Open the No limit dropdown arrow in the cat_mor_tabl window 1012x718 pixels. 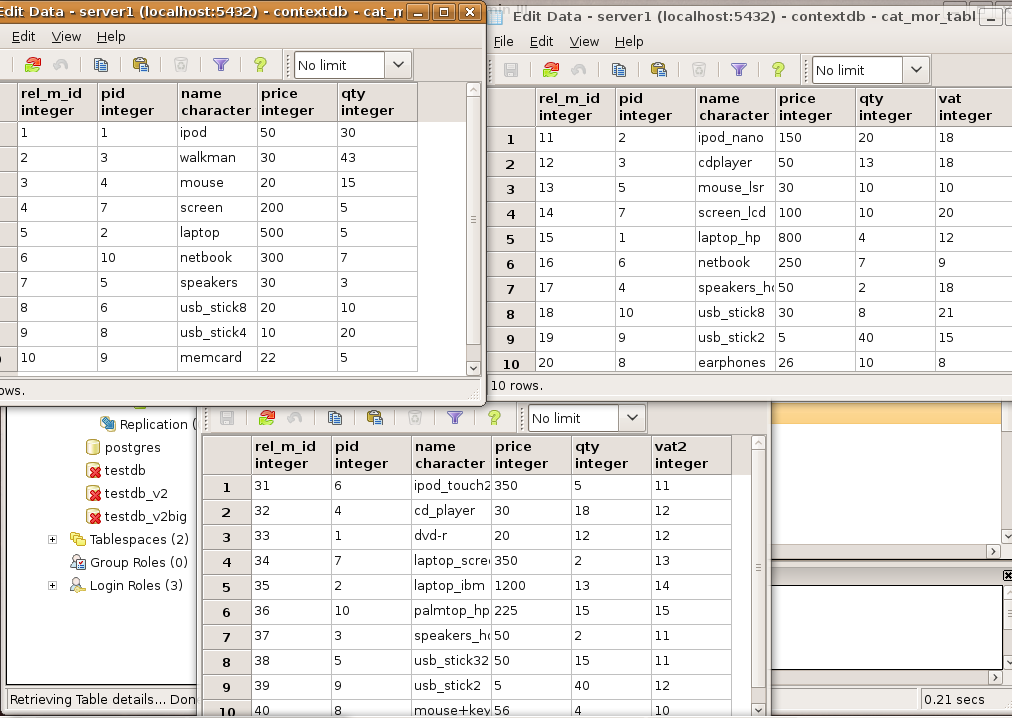point(916,70)
